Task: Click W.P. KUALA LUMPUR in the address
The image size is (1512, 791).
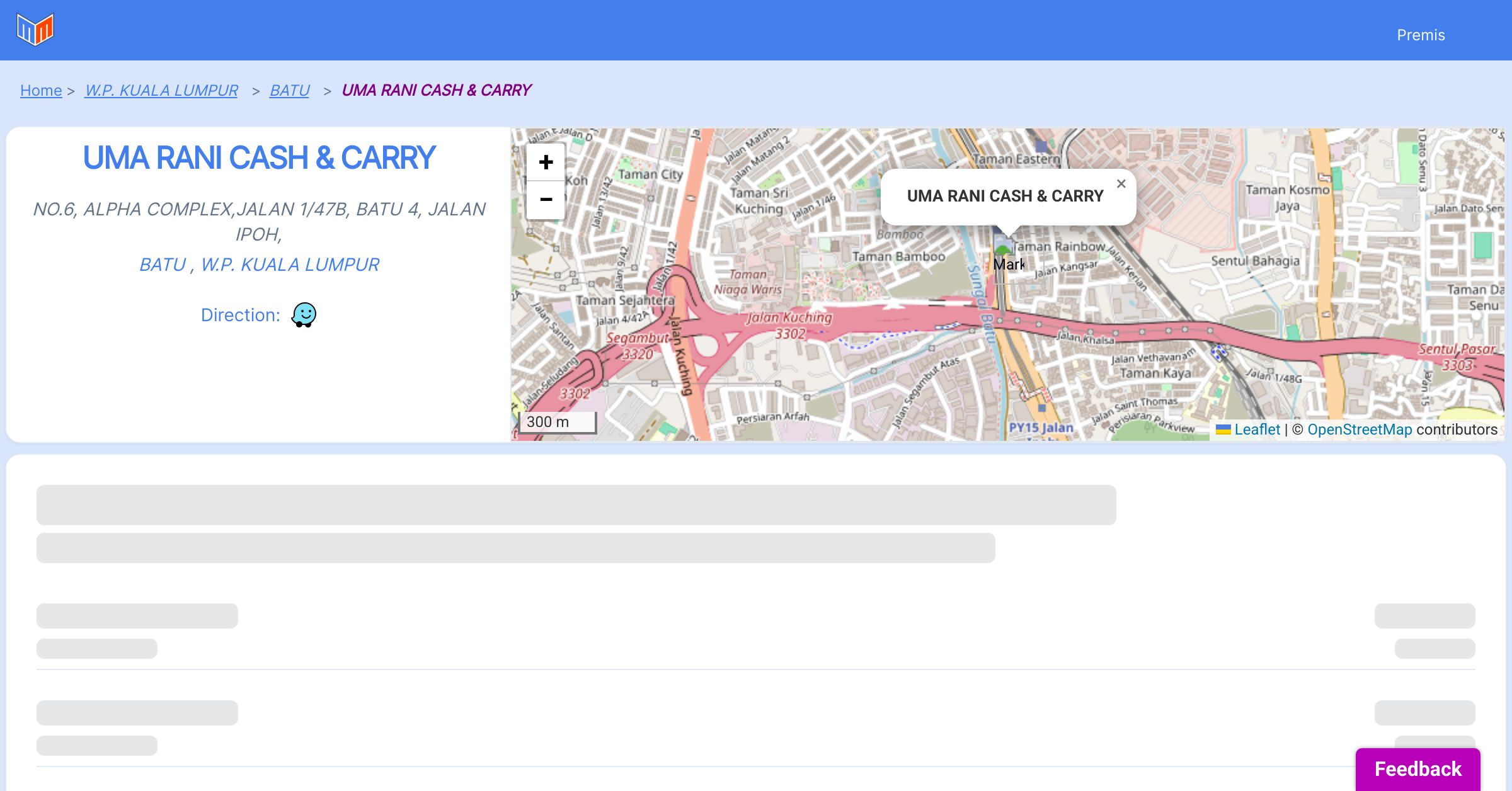Action: click(x=290, y=265)
